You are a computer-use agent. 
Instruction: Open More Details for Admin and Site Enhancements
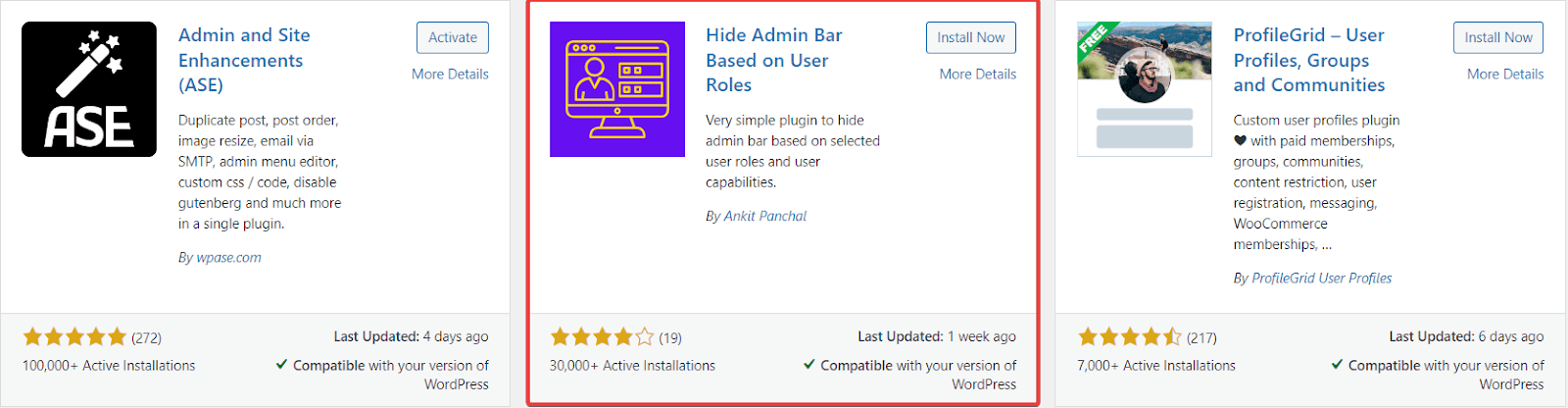pos(450,74)
